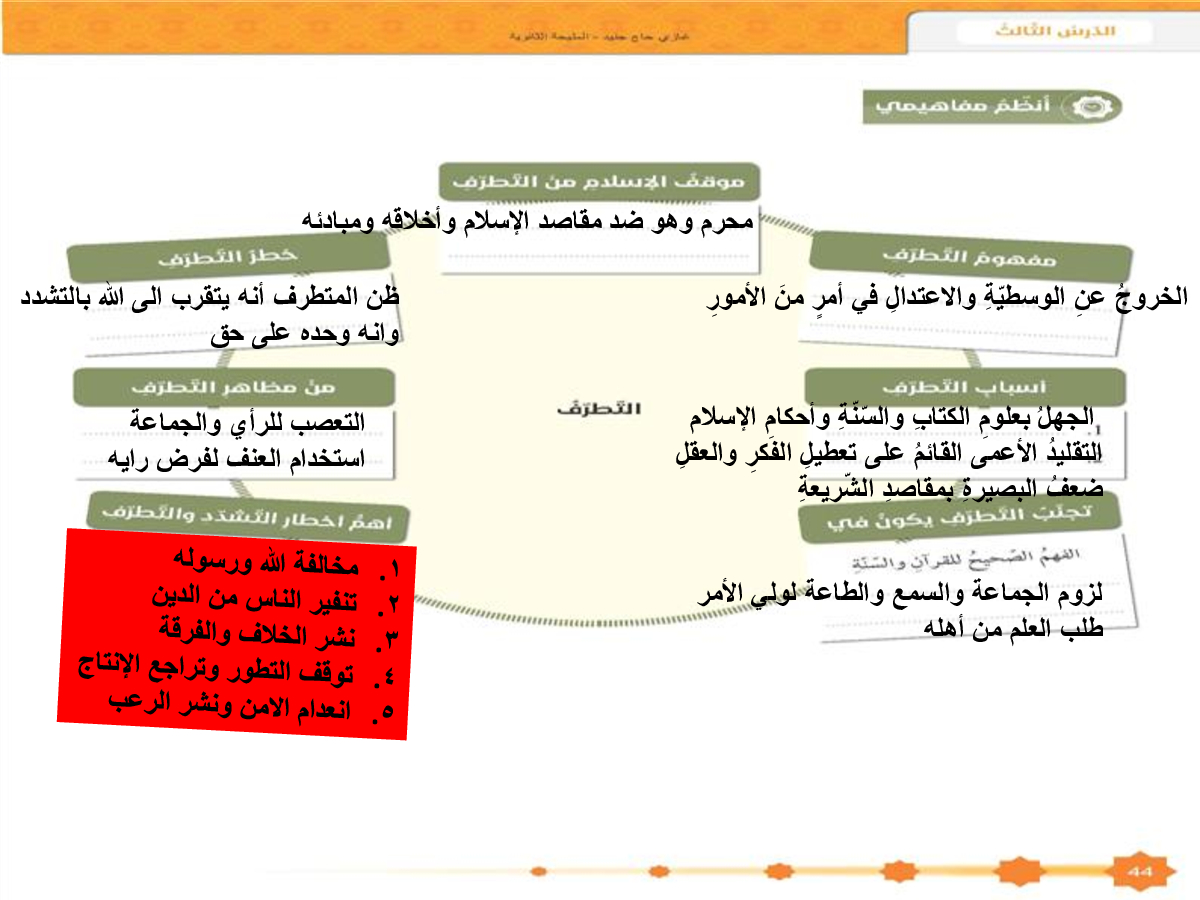Select the موقف الإسلام من التطرف header box
This screenshot has height=900, width=1200.
tap(598, 183)
